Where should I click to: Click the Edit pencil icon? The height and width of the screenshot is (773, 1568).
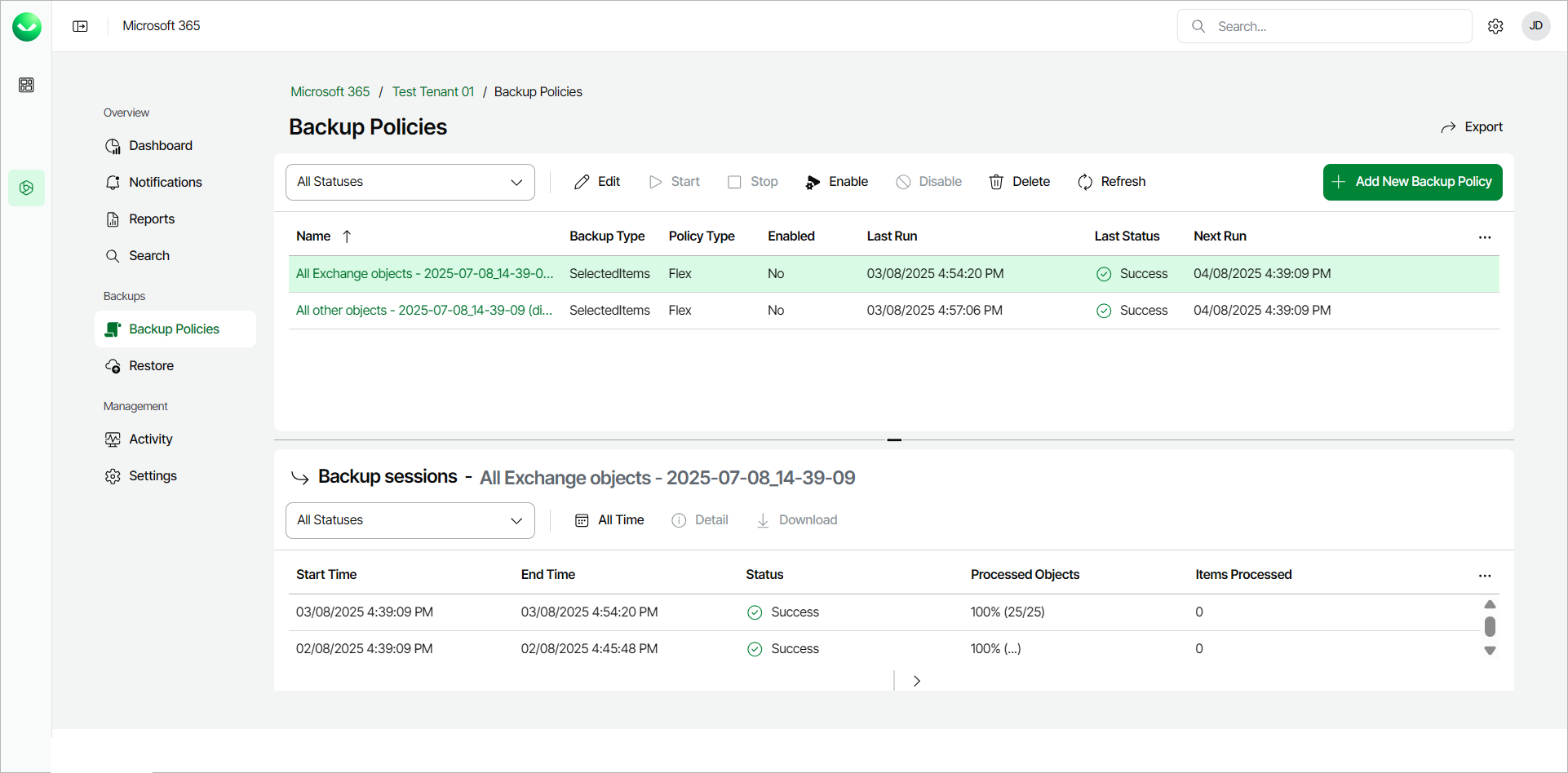582,182
